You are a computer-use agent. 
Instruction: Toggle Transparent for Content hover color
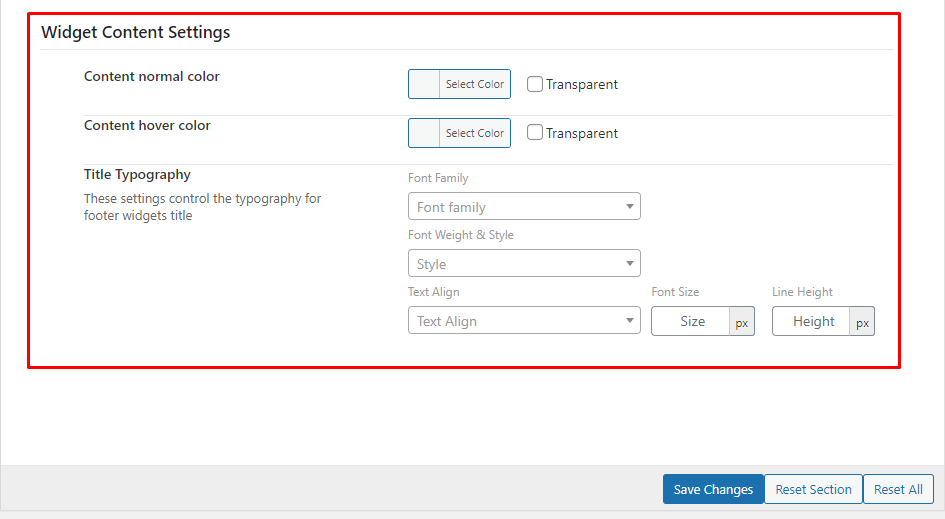535,133
